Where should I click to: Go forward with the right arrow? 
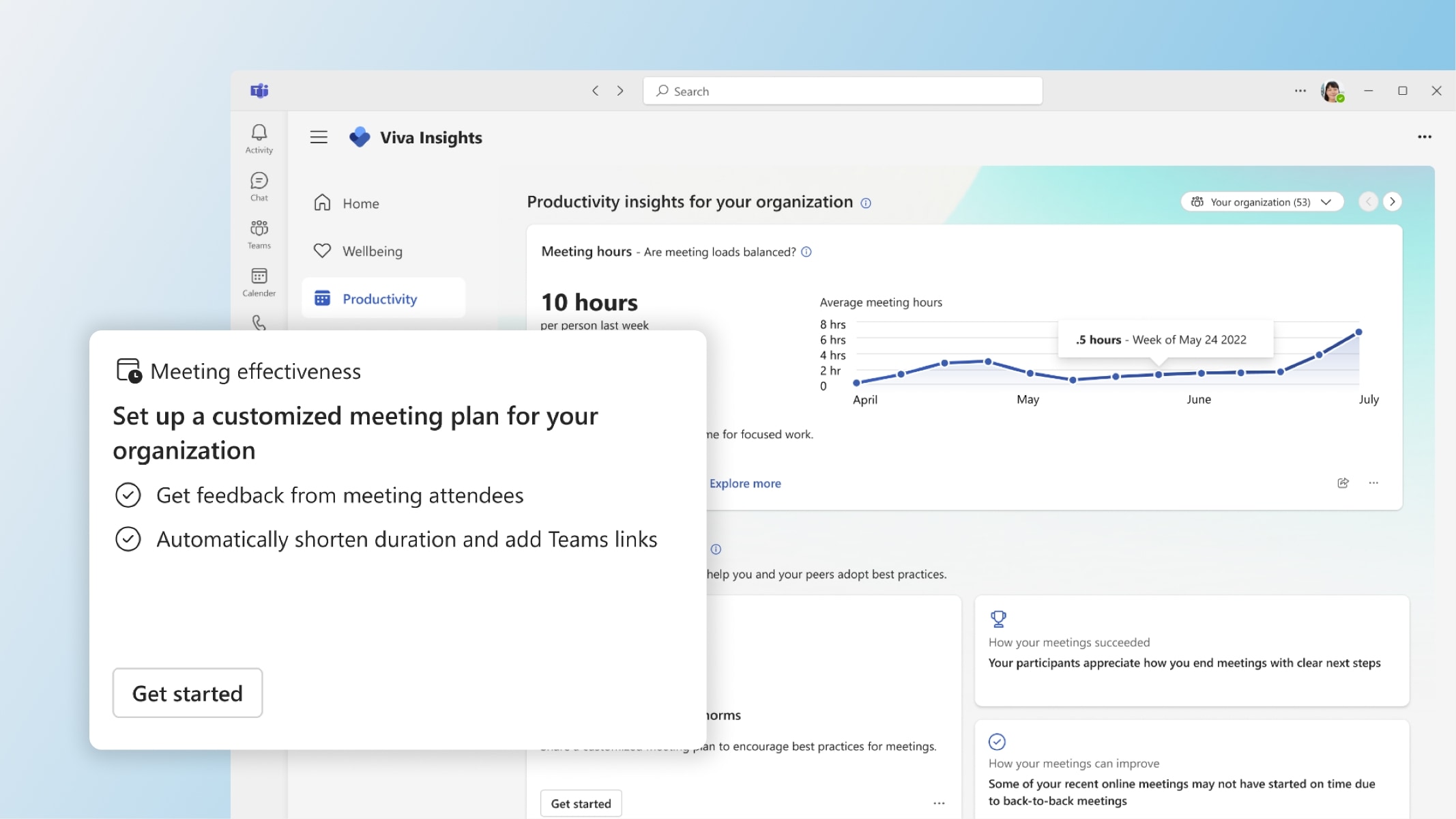click(x=620, y=91)
